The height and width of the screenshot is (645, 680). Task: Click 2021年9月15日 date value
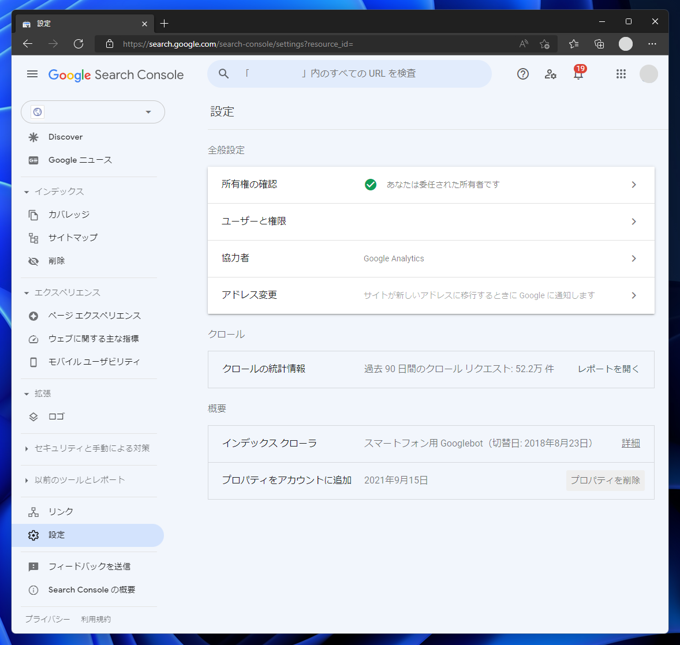coord(396,480)
